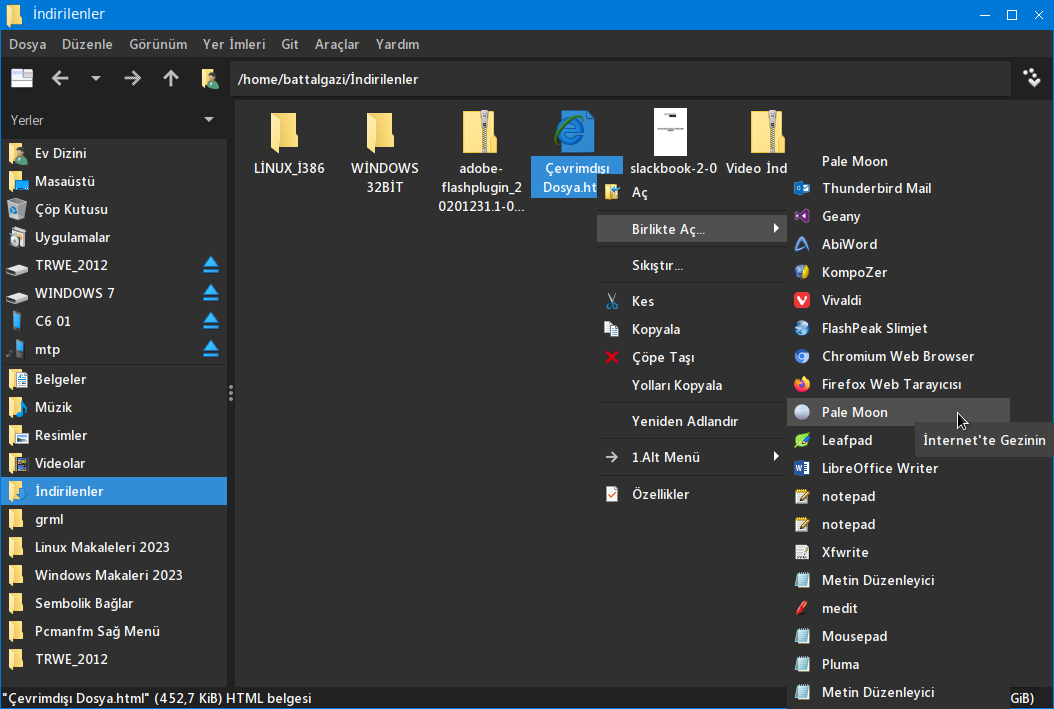Image resolution: width=1054 pixels, height=709 pixels.
Task: Expand Birlikte Aç submenu
Action: (692, 229)
